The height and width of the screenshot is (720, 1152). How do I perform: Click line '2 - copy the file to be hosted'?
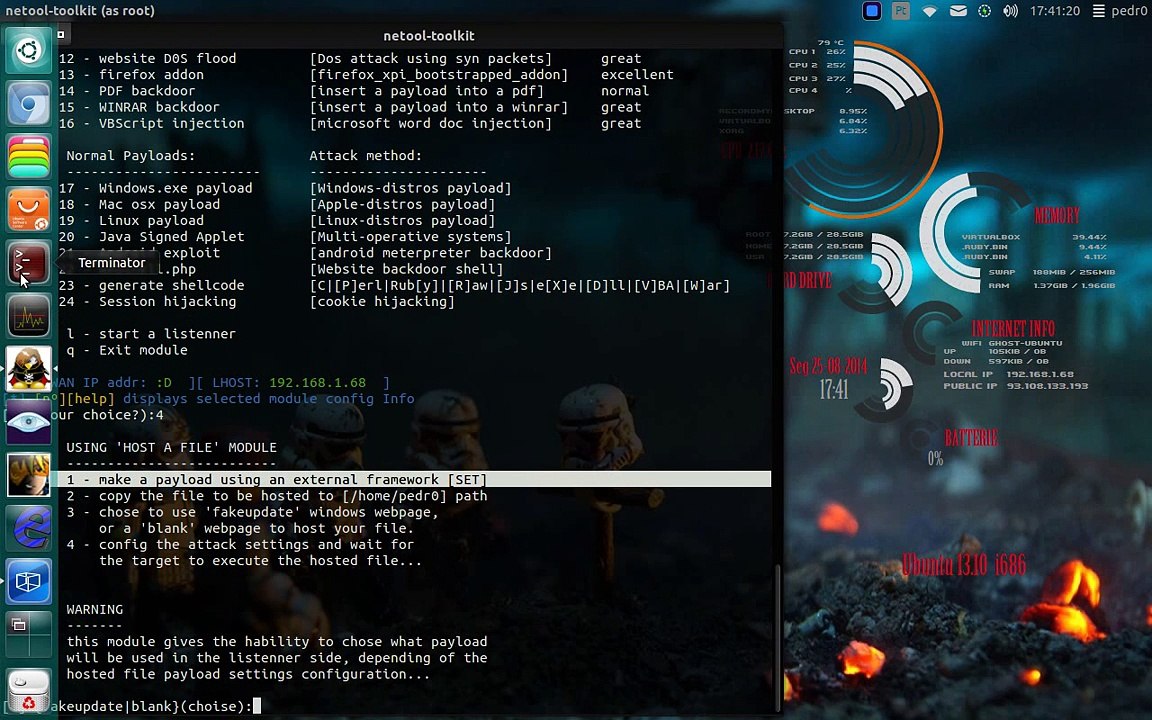click(x=277, y=495)
